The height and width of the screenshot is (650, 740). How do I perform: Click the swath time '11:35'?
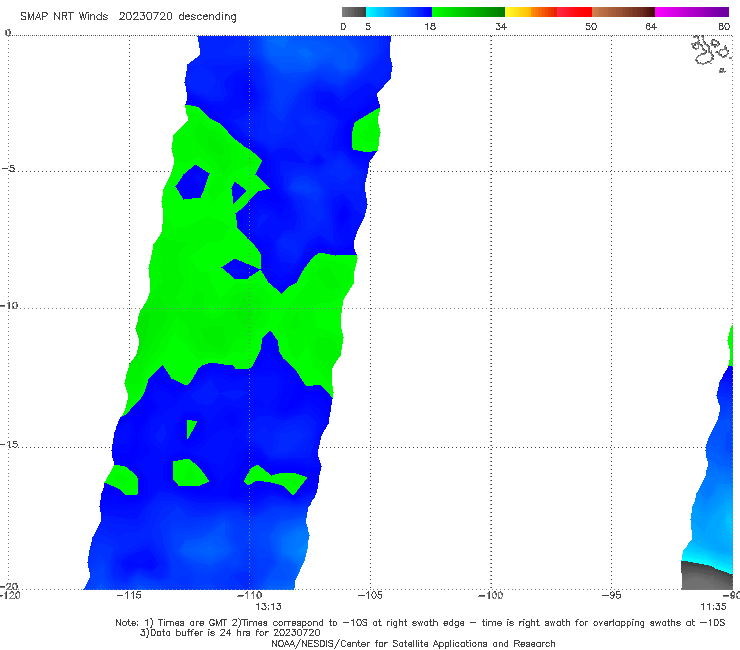pos(713,607)
